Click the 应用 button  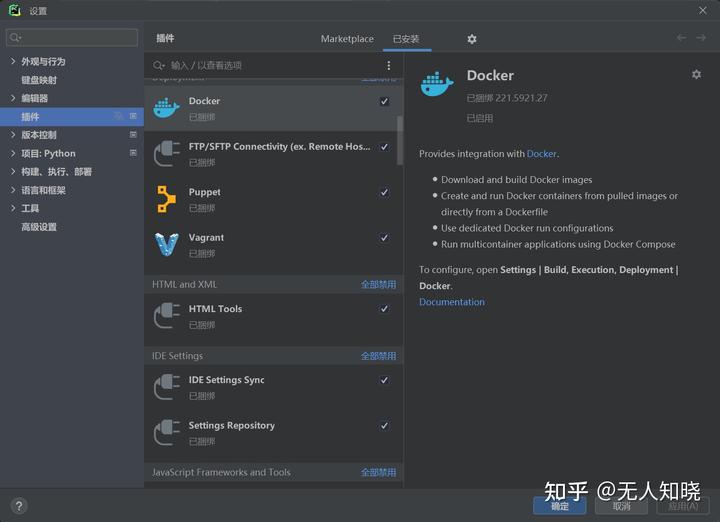point(683,506)
